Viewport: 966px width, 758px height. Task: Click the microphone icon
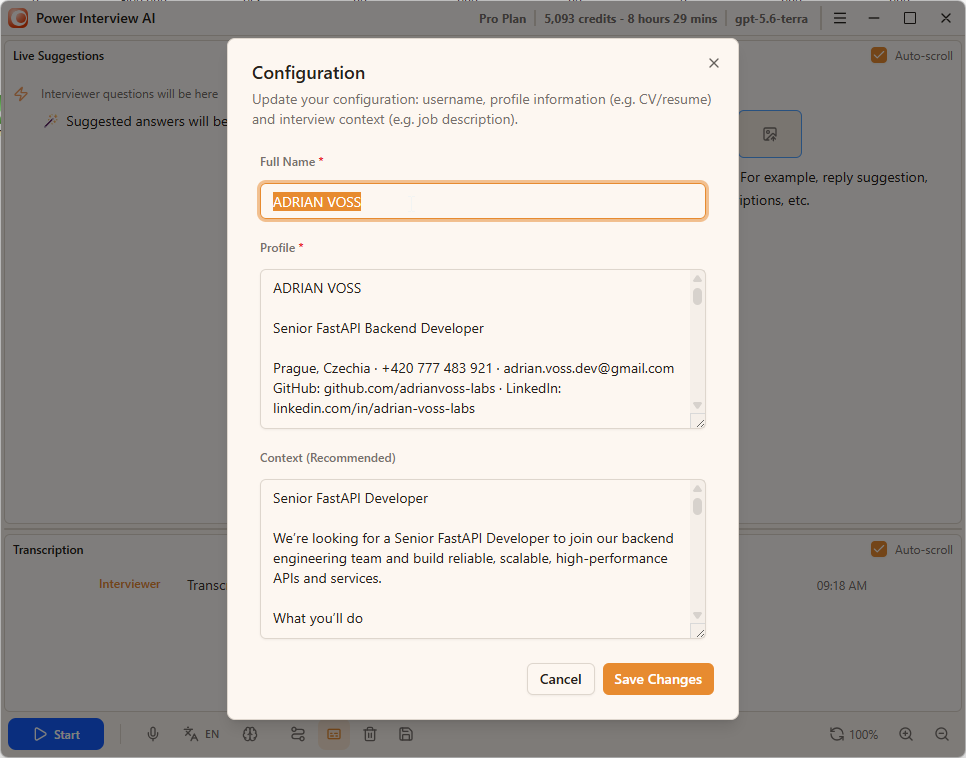click(x=153, y=734)
